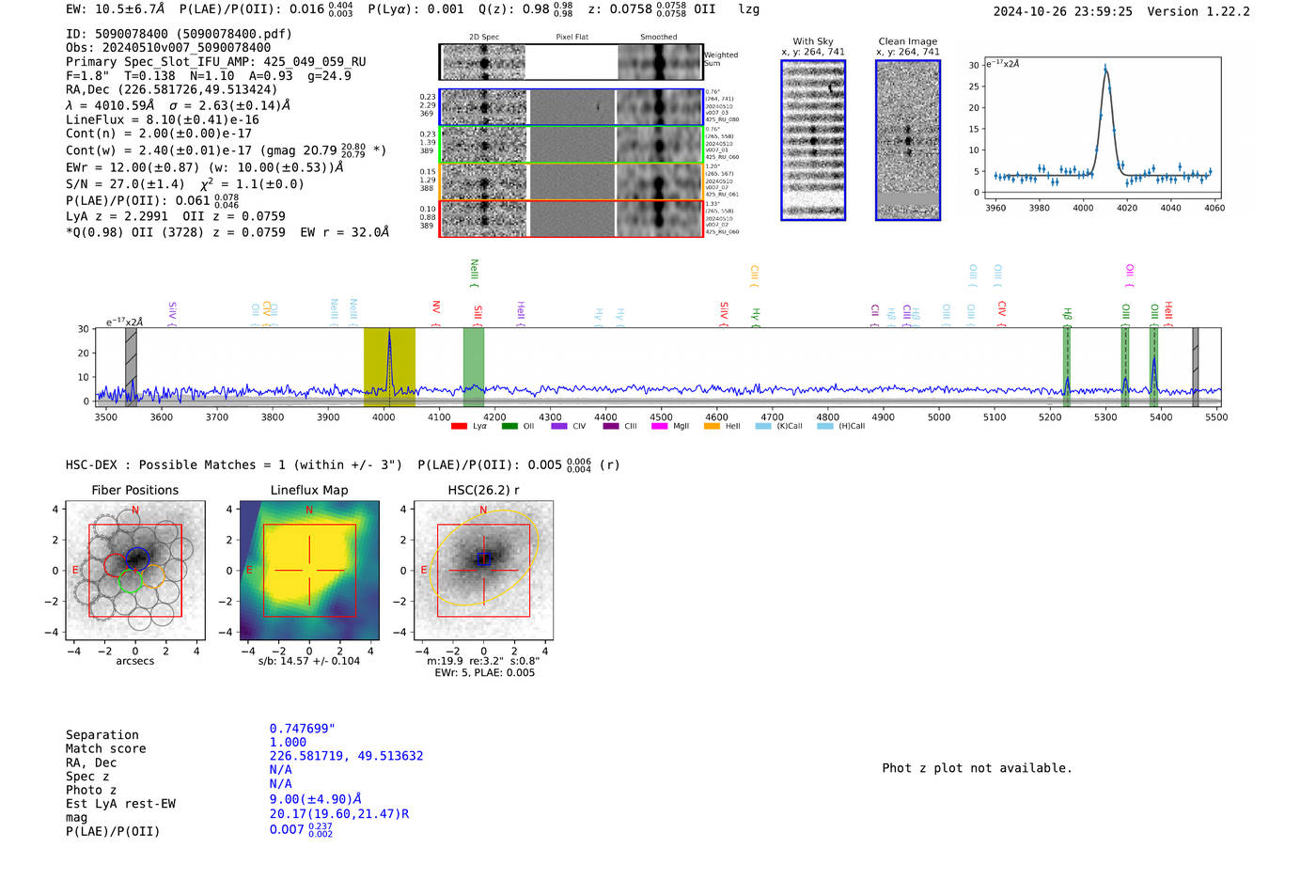Click the blue '226.581719, 49.513632' coordinates

pos(346,756)
